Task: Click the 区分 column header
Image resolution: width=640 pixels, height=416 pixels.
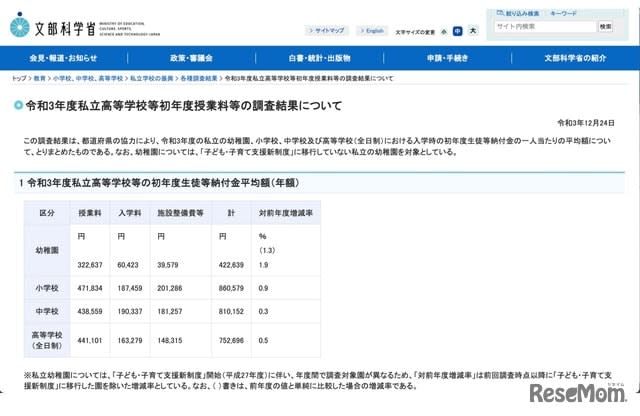Action: [47, 213]
